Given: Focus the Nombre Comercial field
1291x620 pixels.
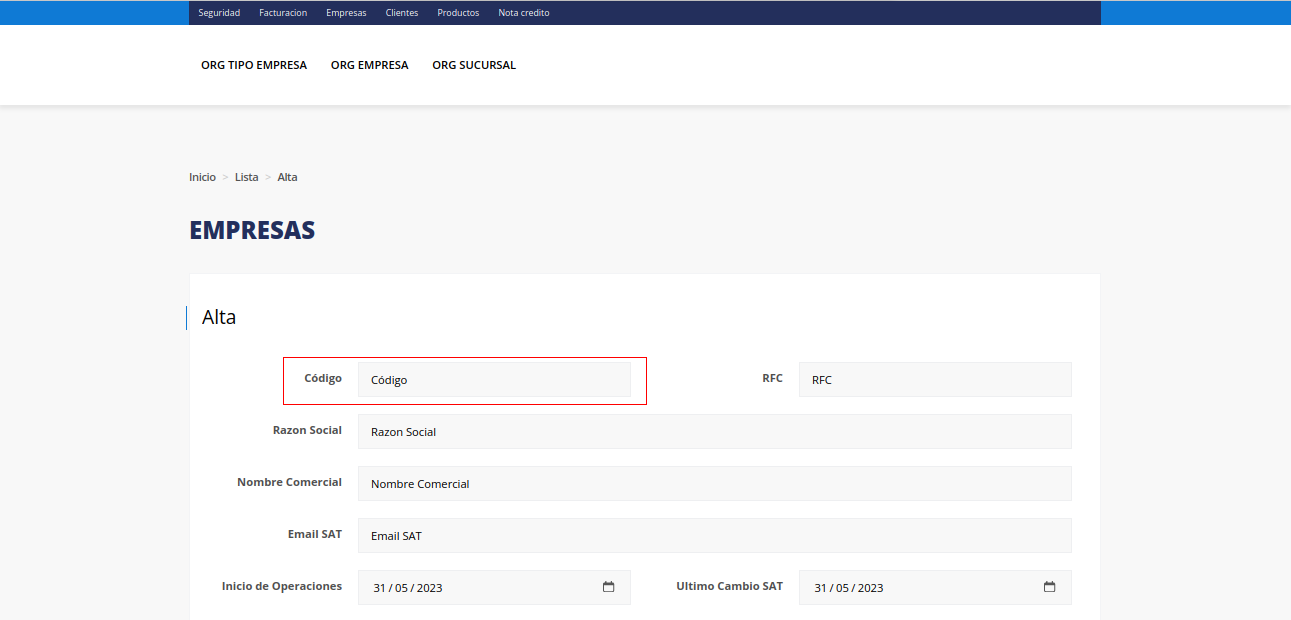Looking at the screenshot, I should click(714, 484).
